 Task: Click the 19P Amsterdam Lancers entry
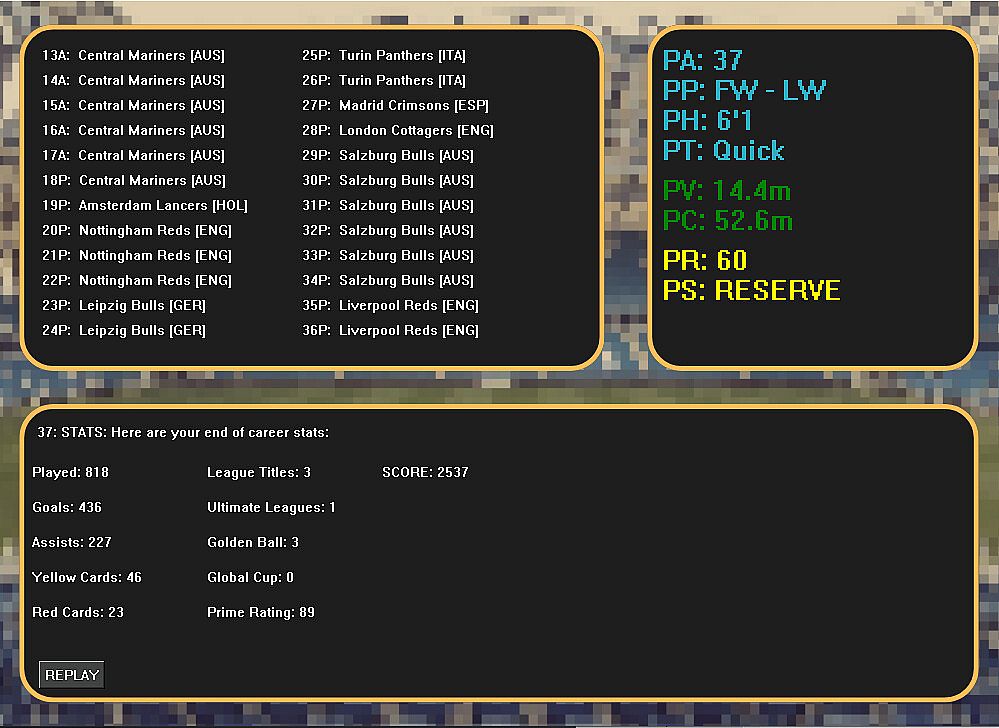click(x=144, y=206)
